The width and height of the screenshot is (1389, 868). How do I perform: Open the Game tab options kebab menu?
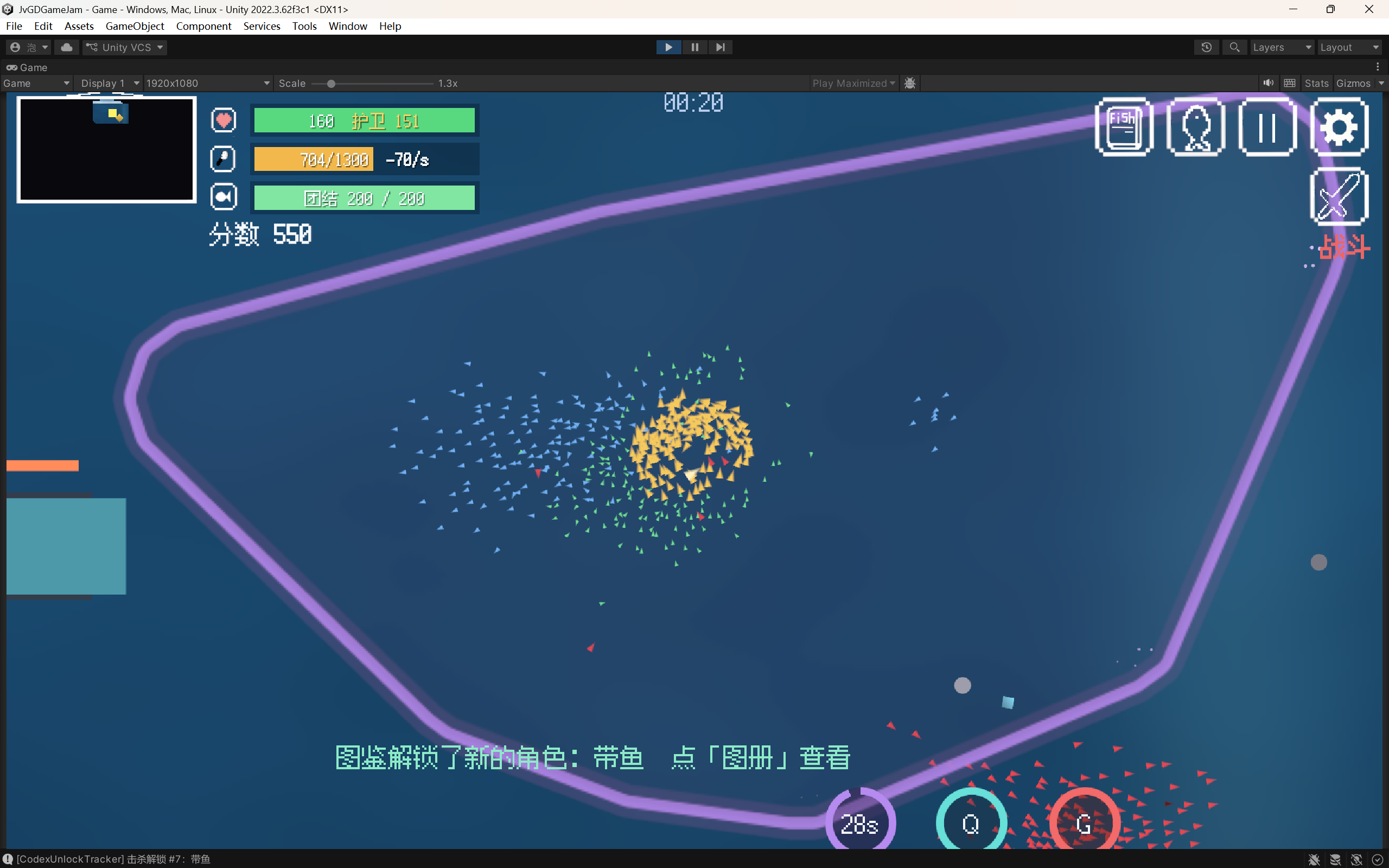(x=1378, y=67)
